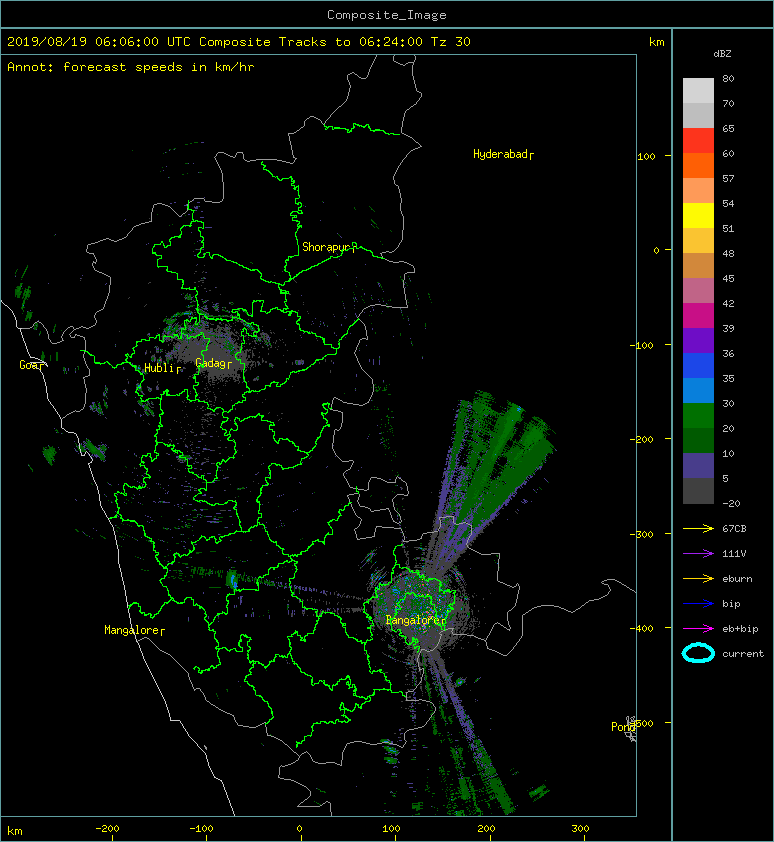Screen dimensions: 774x842
Task: Click the bip blue arrow legend icon
Action: coord(698,604)
